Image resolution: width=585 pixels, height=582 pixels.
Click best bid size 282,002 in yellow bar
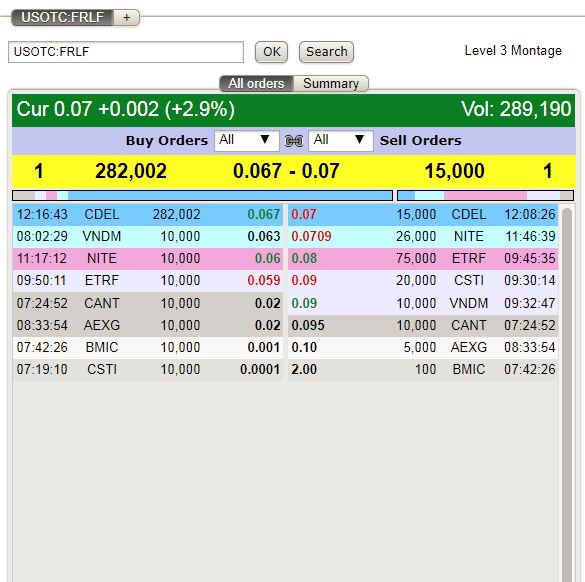pyautogui.click(x=131, y=171)
